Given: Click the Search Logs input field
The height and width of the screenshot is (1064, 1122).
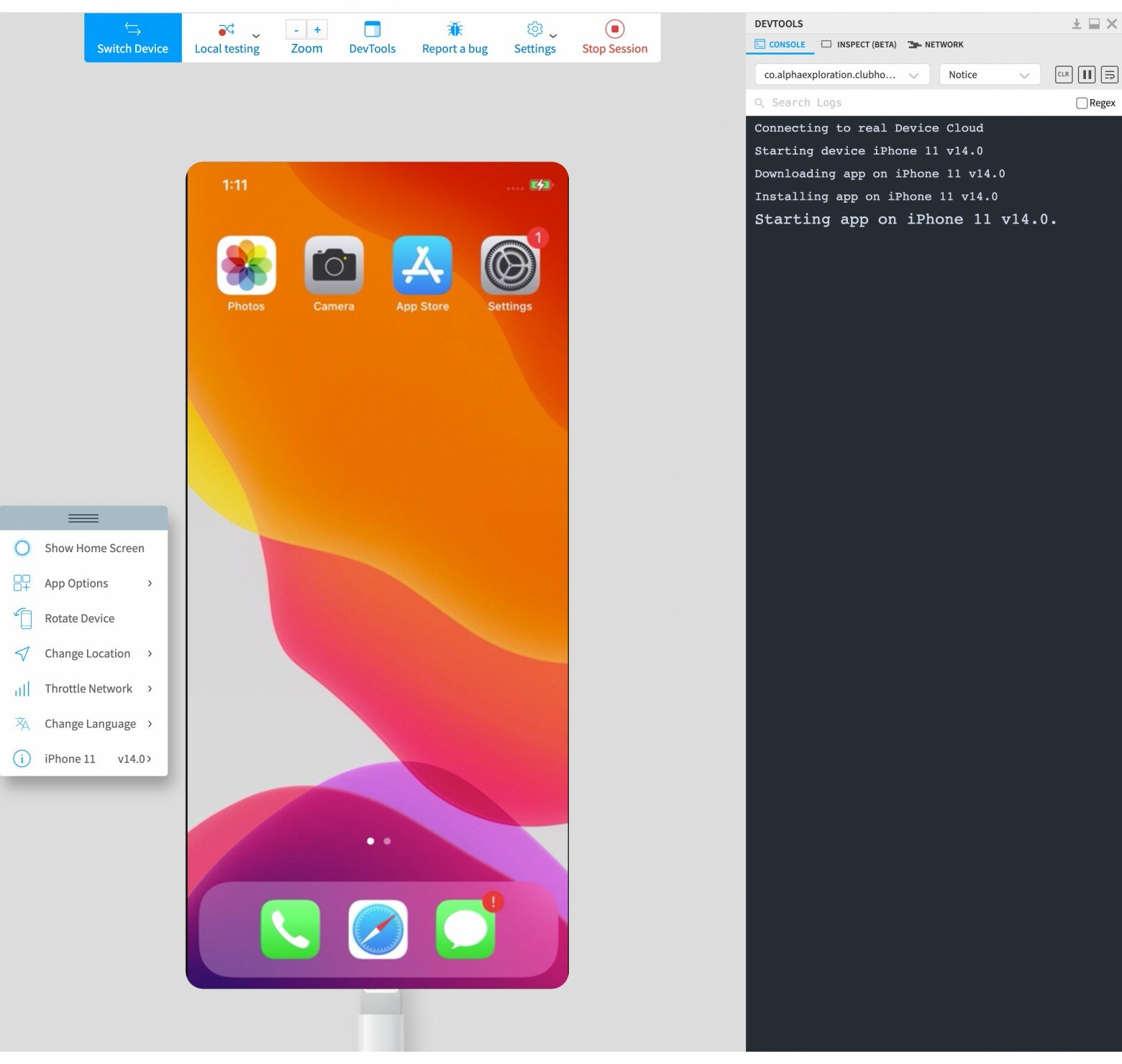Looking at the screenshot, I should tap(913, 103).
